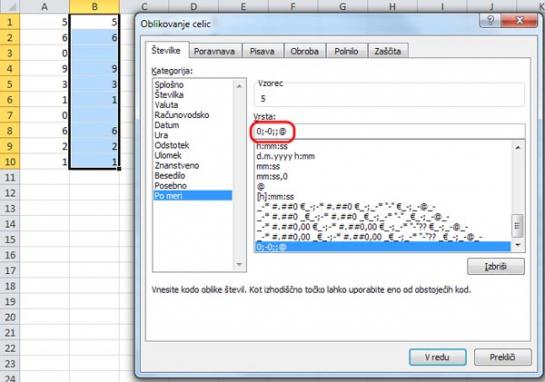Grab the format list scrollbar thumb
Viewport: 545px width, 382px height.
click(x=518, y=226)
